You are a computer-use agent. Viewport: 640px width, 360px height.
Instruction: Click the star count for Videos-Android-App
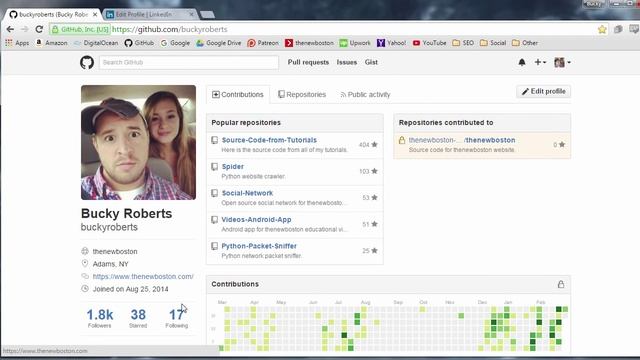click(370, 224)
